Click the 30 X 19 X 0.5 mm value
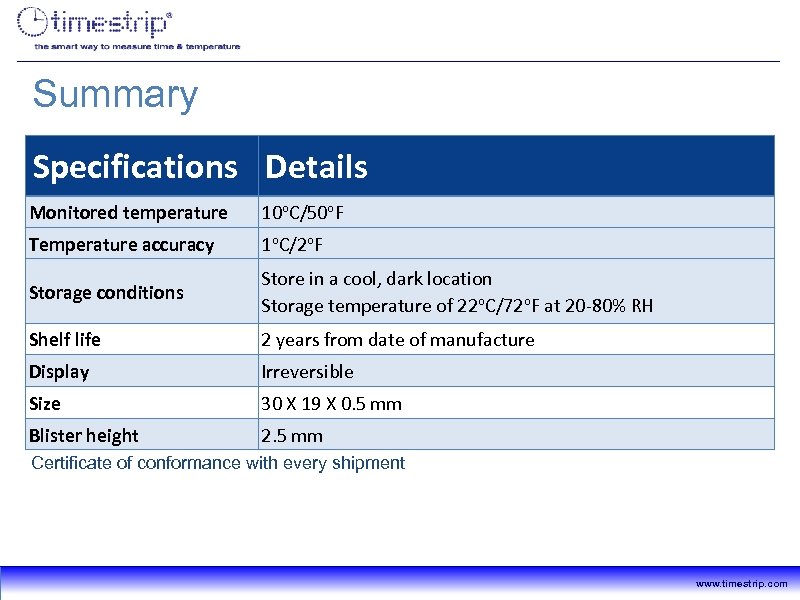The image size is (800, 600). point(332,404)
